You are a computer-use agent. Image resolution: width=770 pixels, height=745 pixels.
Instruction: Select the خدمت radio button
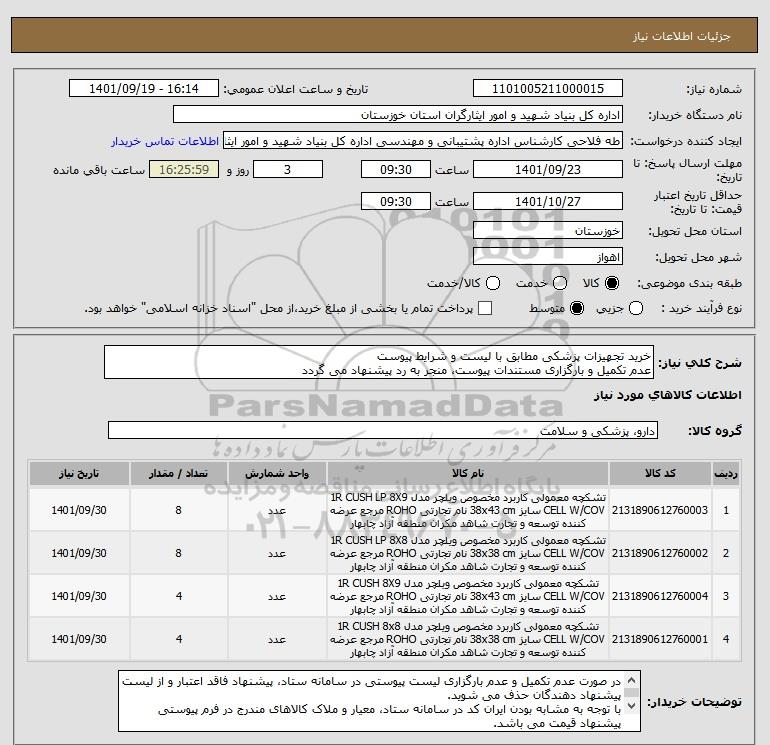(x=560, y=283)
